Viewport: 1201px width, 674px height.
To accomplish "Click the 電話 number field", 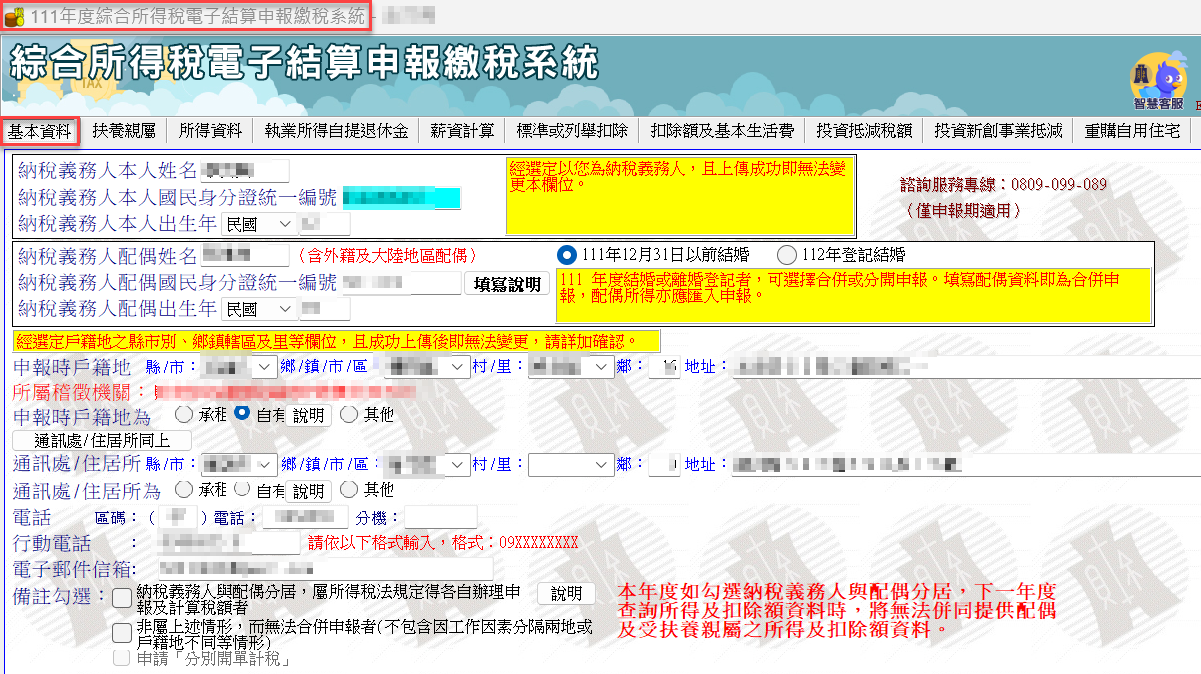I will [307, 517].
